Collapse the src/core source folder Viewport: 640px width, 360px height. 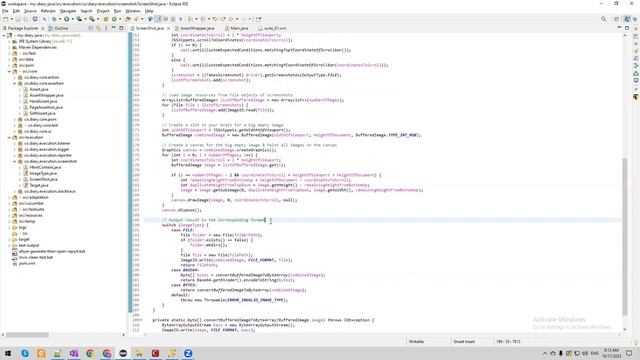(9, 71)
